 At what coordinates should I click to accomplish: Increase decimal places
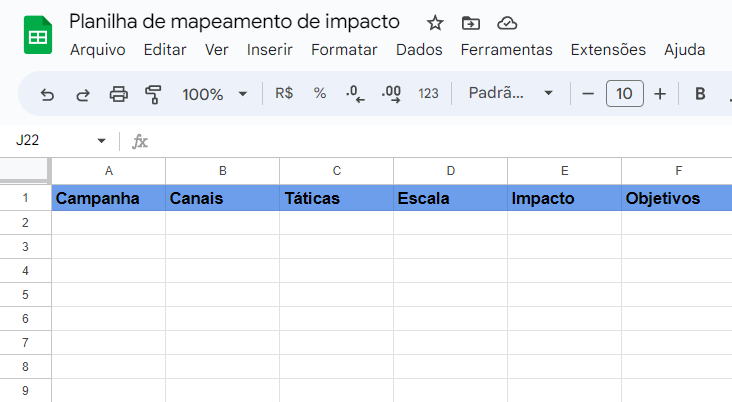click(x=391, y=94)
